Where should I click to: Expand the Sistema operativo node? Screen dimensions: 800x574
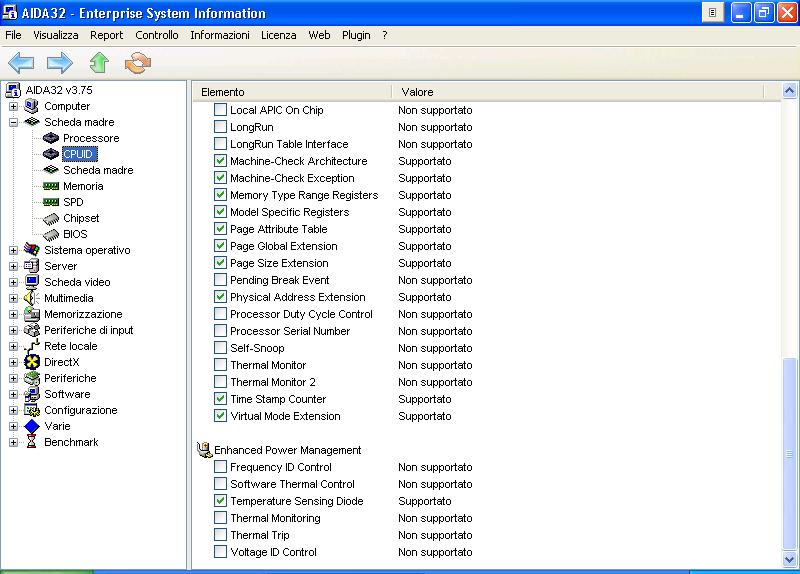tap(13, 251)
